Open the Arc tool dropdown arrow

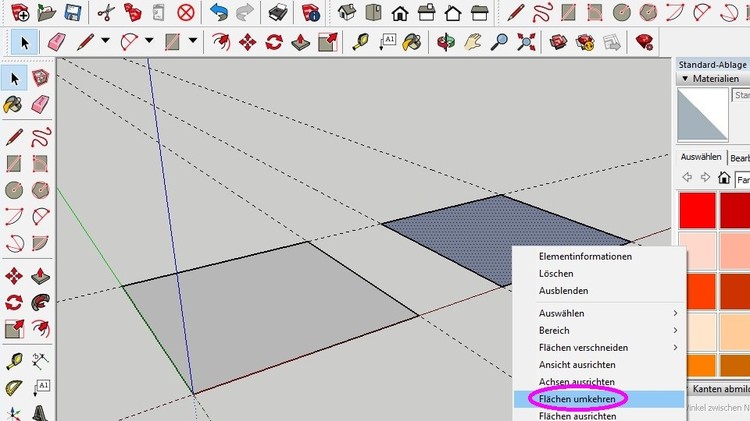coord(149,41)
